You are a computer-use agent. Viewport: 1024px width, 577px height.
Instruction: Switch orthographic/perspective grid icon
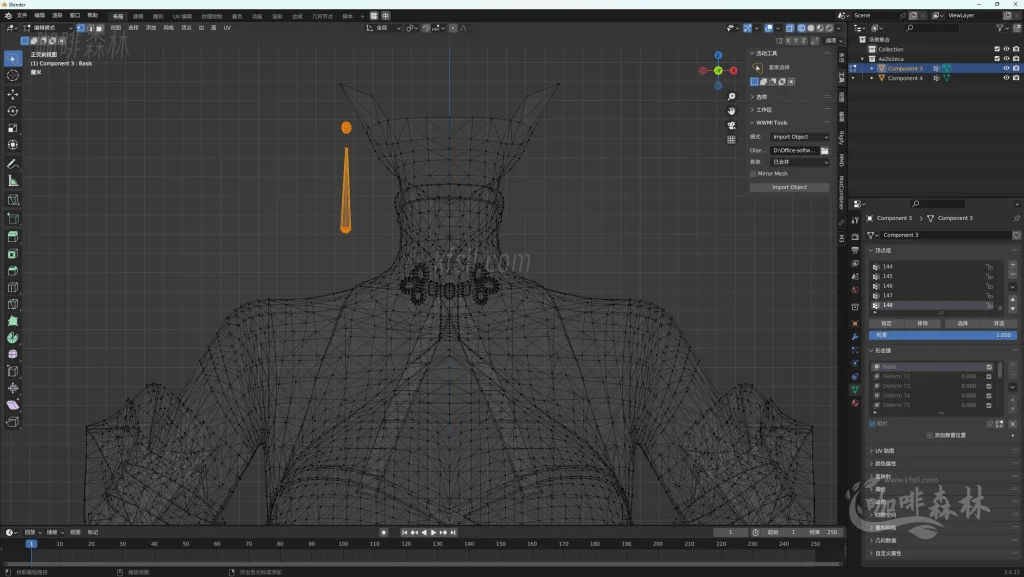[x=731, y=140]
